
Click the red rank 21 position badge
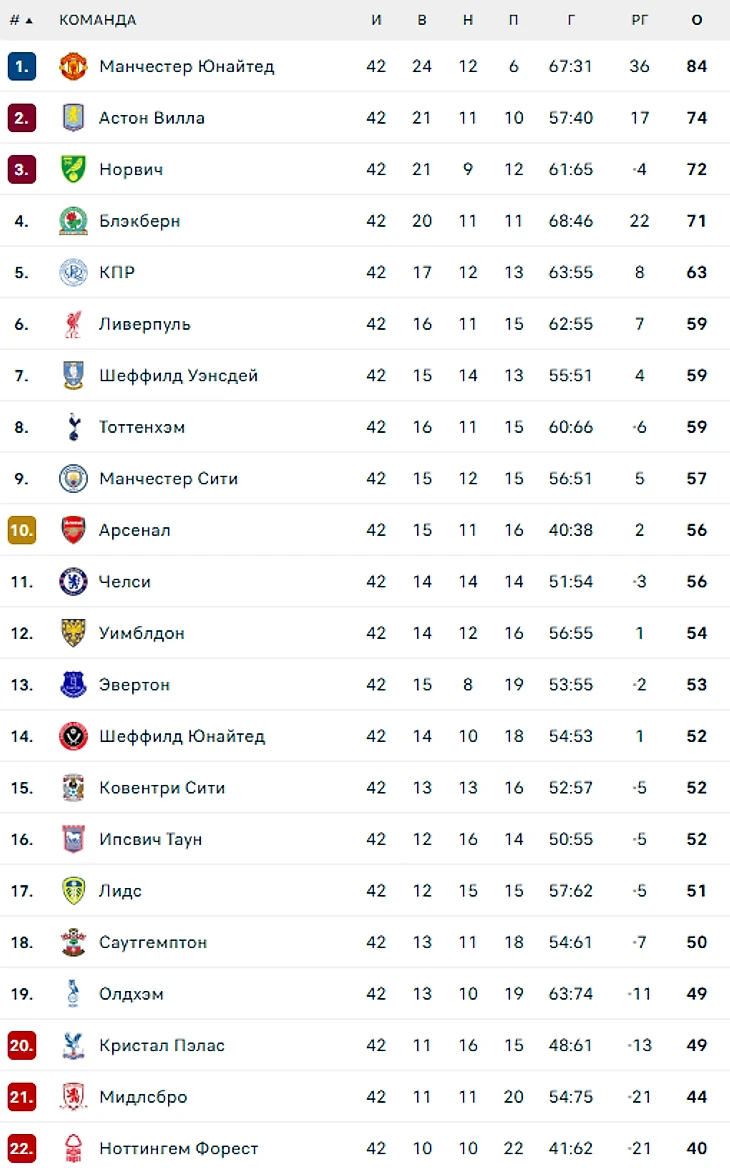[x=21, y=1097]
